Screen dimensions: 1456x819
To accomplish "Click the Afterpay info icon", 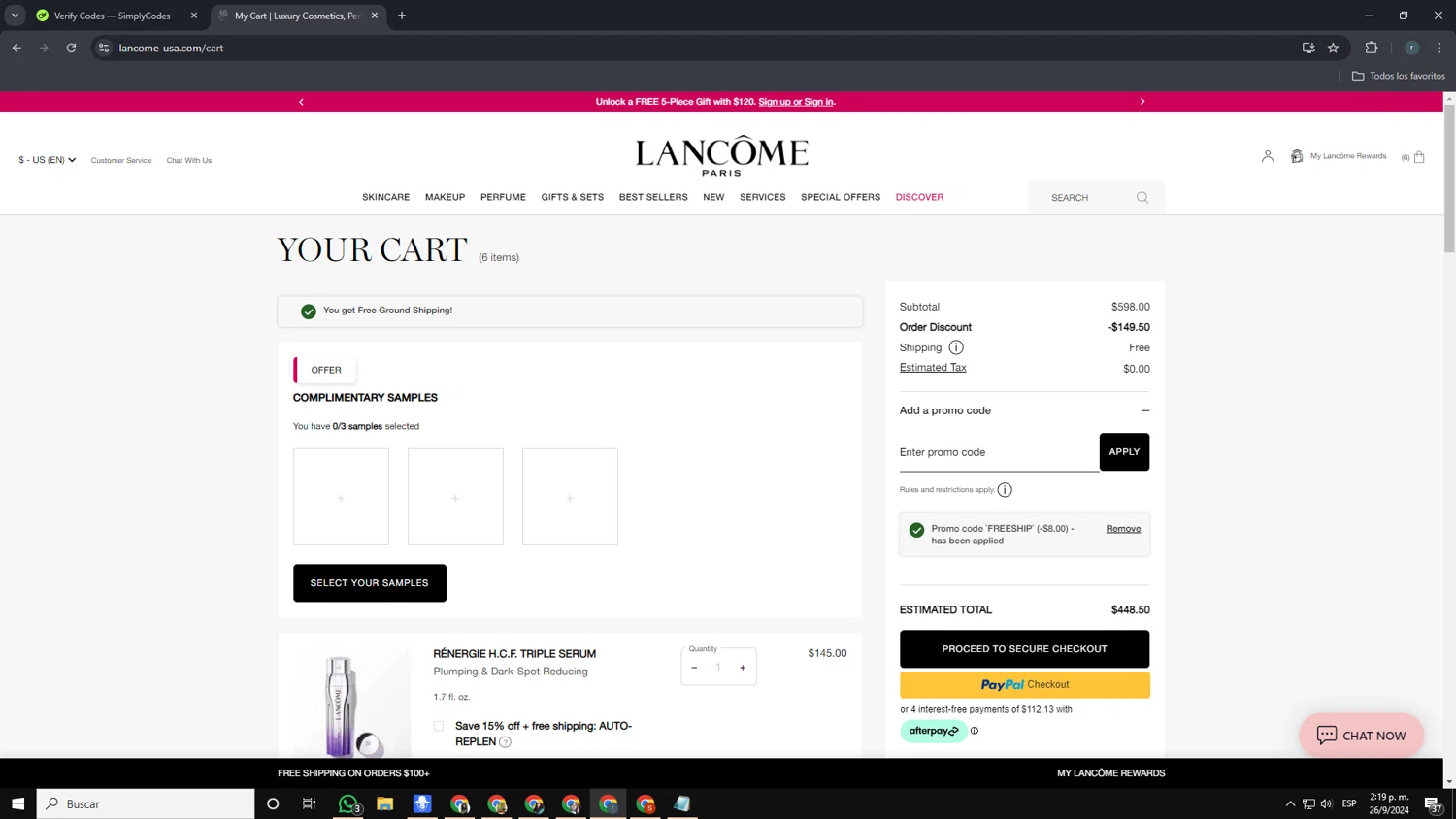I will tap(975, 731).
